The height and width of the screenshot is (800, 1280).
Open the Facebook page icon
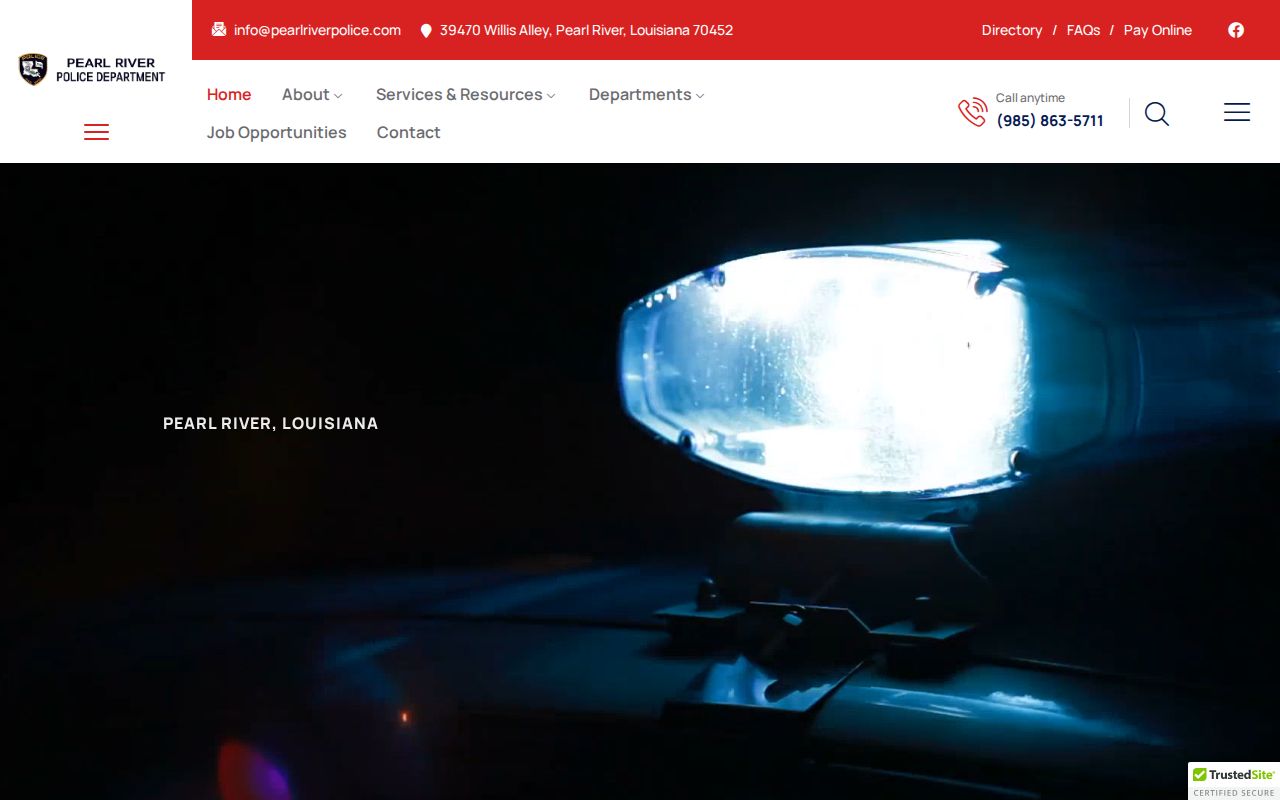1236,30
